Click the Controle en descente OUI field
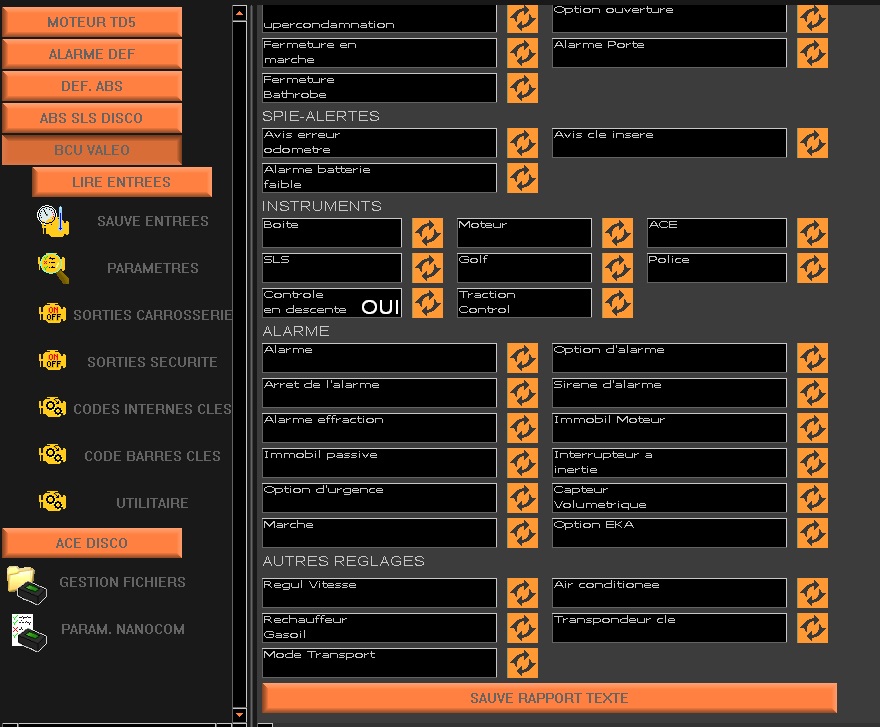The height and width of the screenshot is (727, 880). point(331,303)
